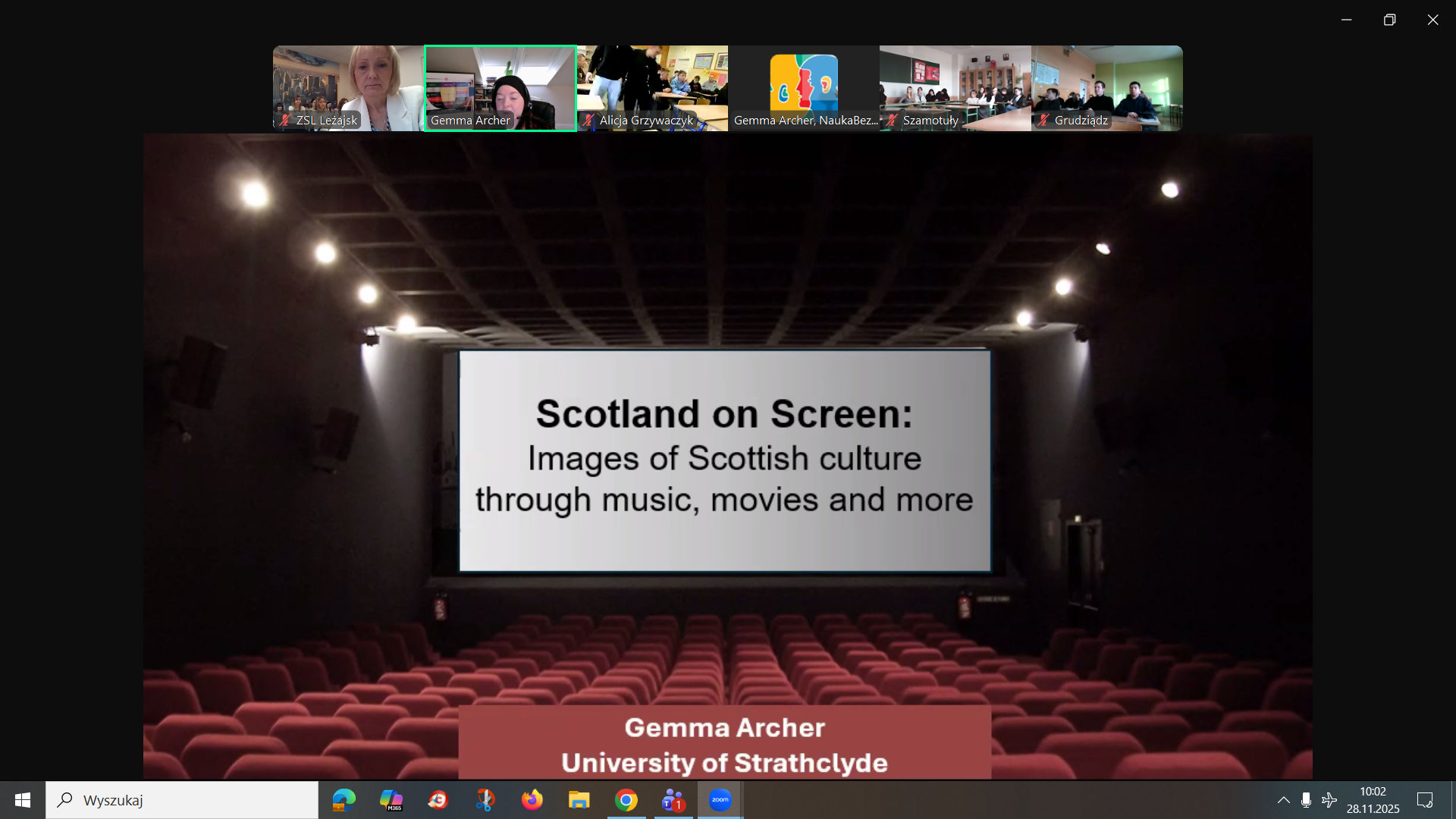Image resolution: width=1456 pixels, height=819 pixels.
Task: Open Microsoft Edge from taskbar
Action: (344, 800)
